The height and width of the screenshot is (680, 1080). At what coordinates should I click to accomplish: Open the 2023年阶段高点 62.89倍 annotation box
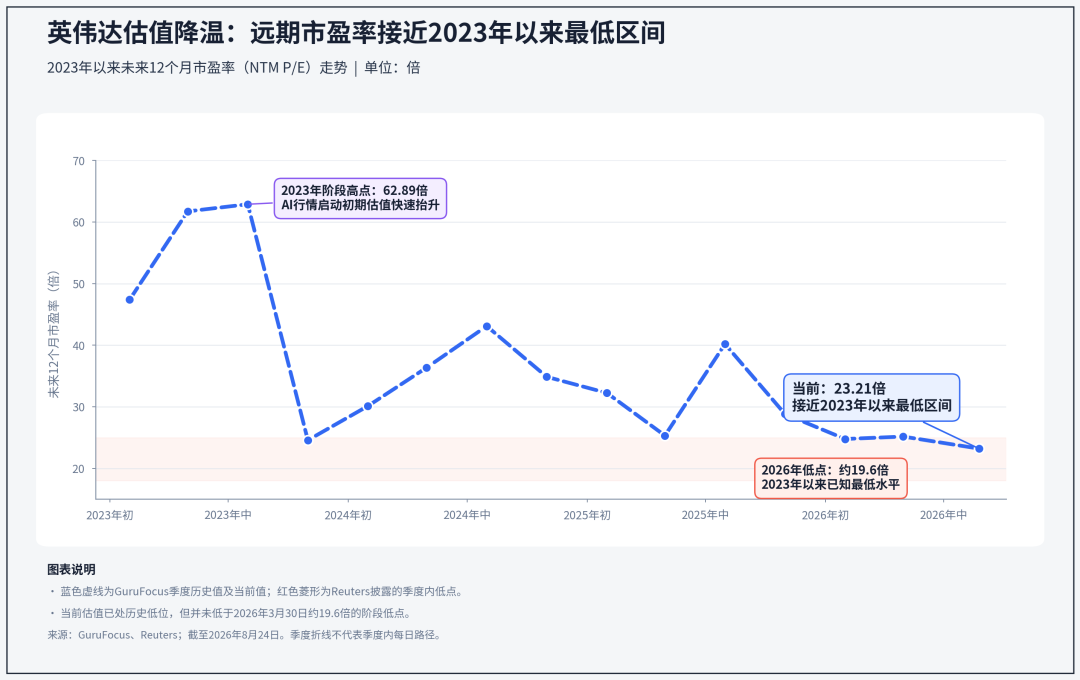point(360,198)
